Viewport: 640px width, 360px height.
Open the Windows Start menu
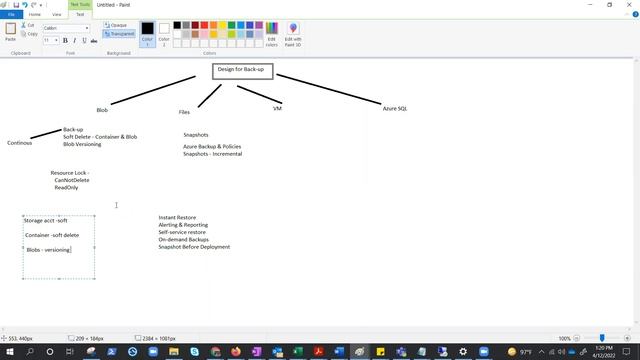coord(9,351)
